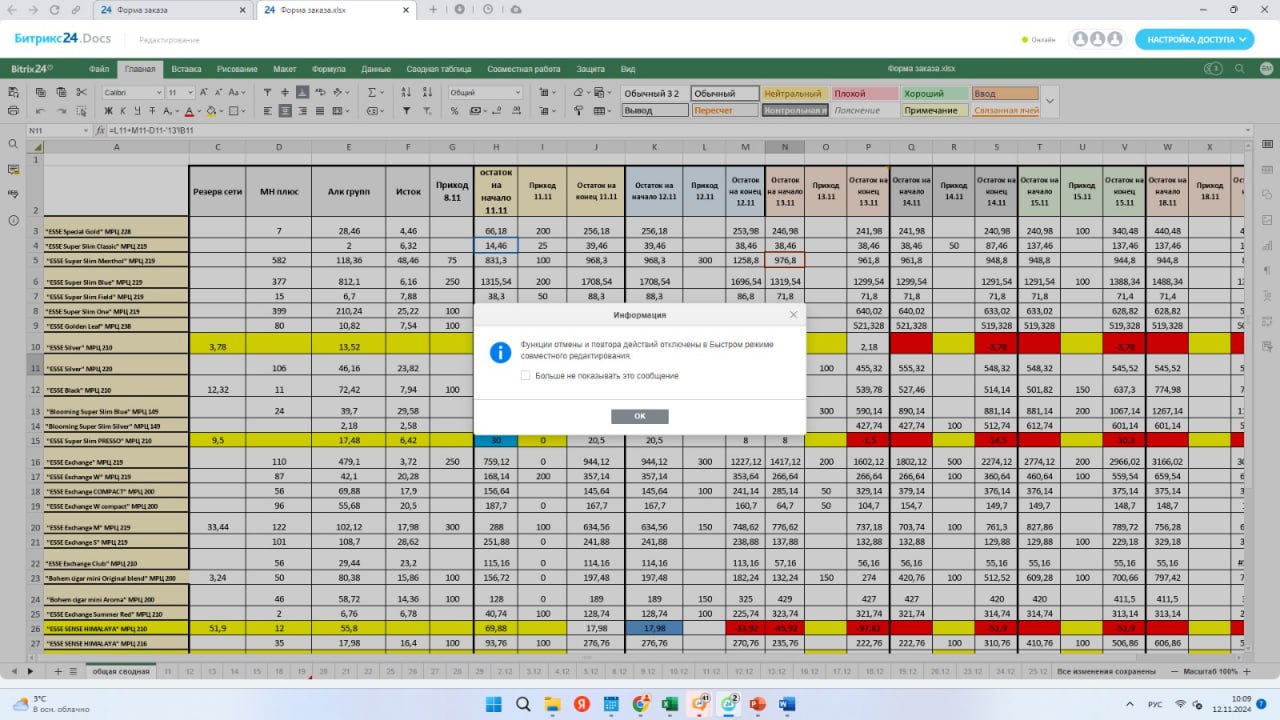The height and width of the screenshot is (720, 1280).
Task: Open the Name Box dropdown for N11
Action: (x=87, y=131)
